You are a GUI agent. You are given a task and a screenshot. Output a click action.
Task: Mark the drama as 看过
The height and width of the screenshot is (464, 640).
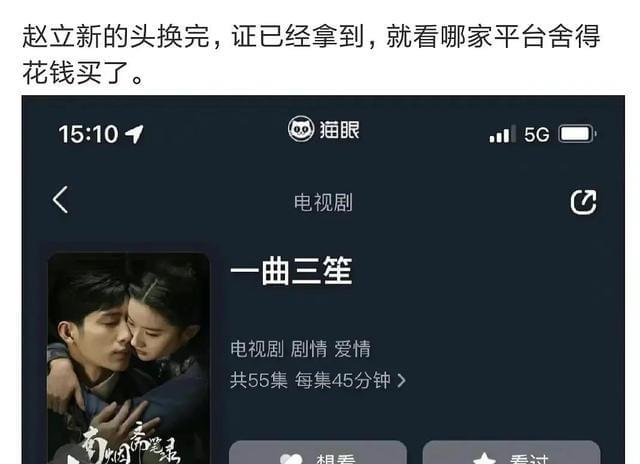coord(511,452)
